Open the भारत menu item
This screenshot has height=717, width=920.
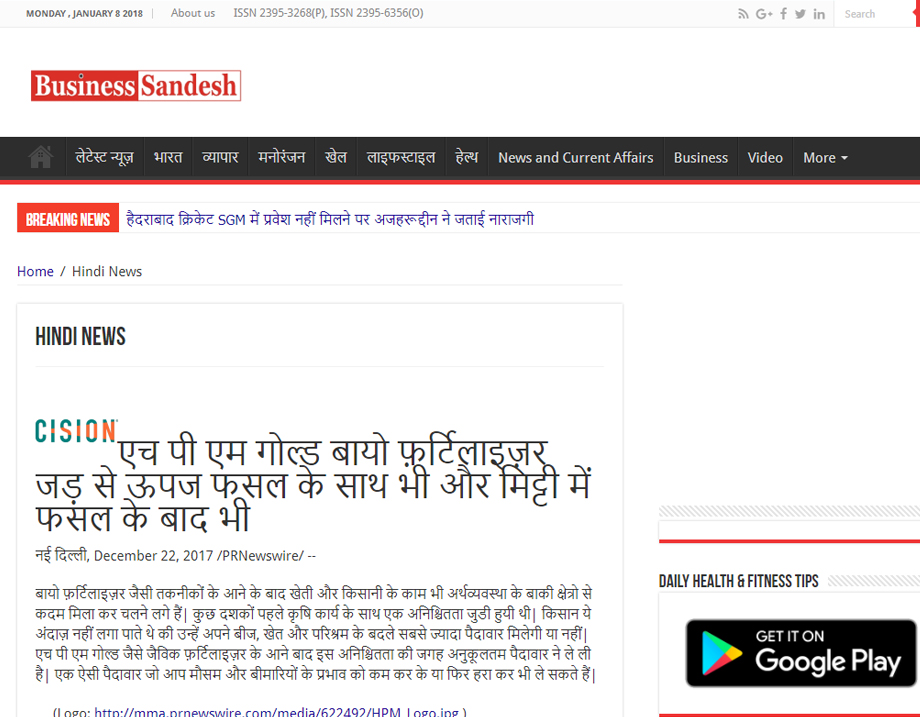click(168, 158)
